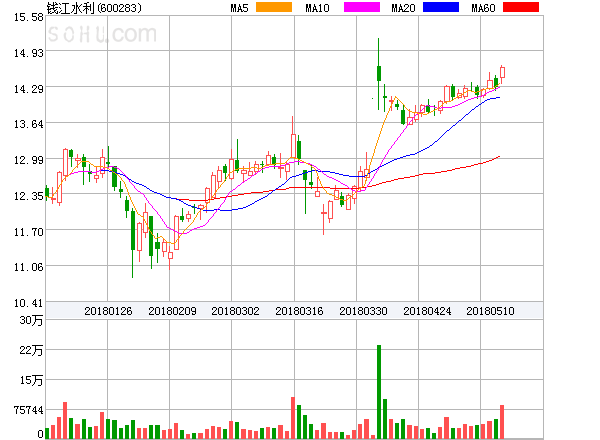Click the 14.93 price axis label

pyautogui.click(x=29, y=53)
